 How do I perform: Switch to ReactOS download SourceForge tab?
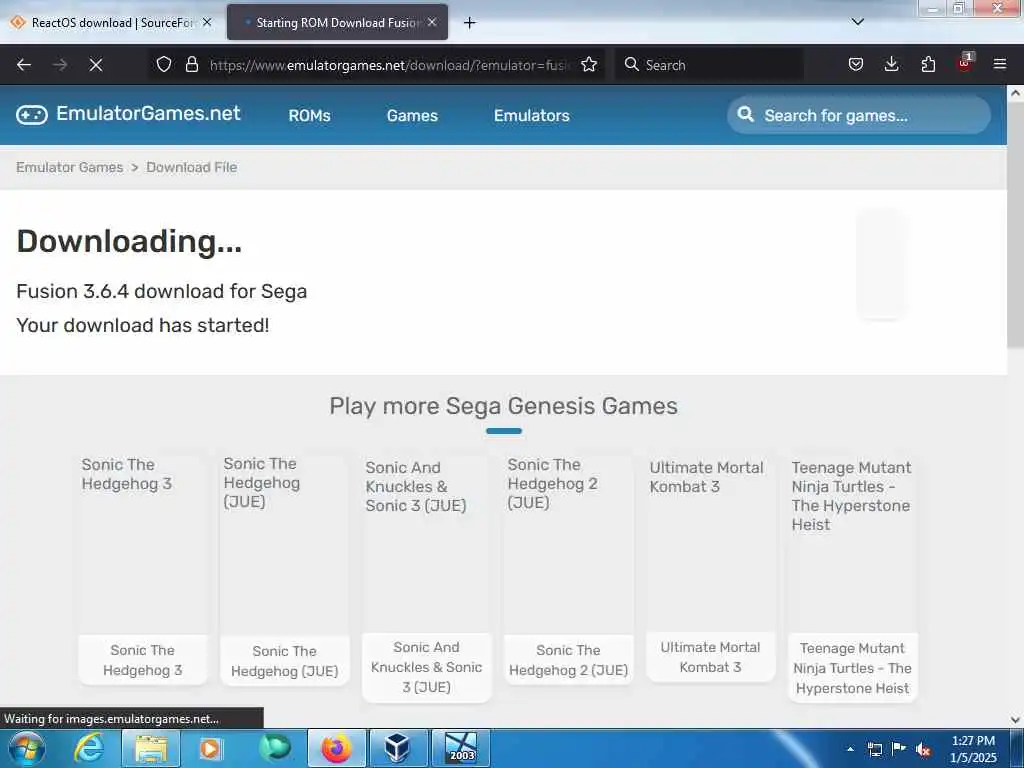pyautogui.click(x=111, y=22)
